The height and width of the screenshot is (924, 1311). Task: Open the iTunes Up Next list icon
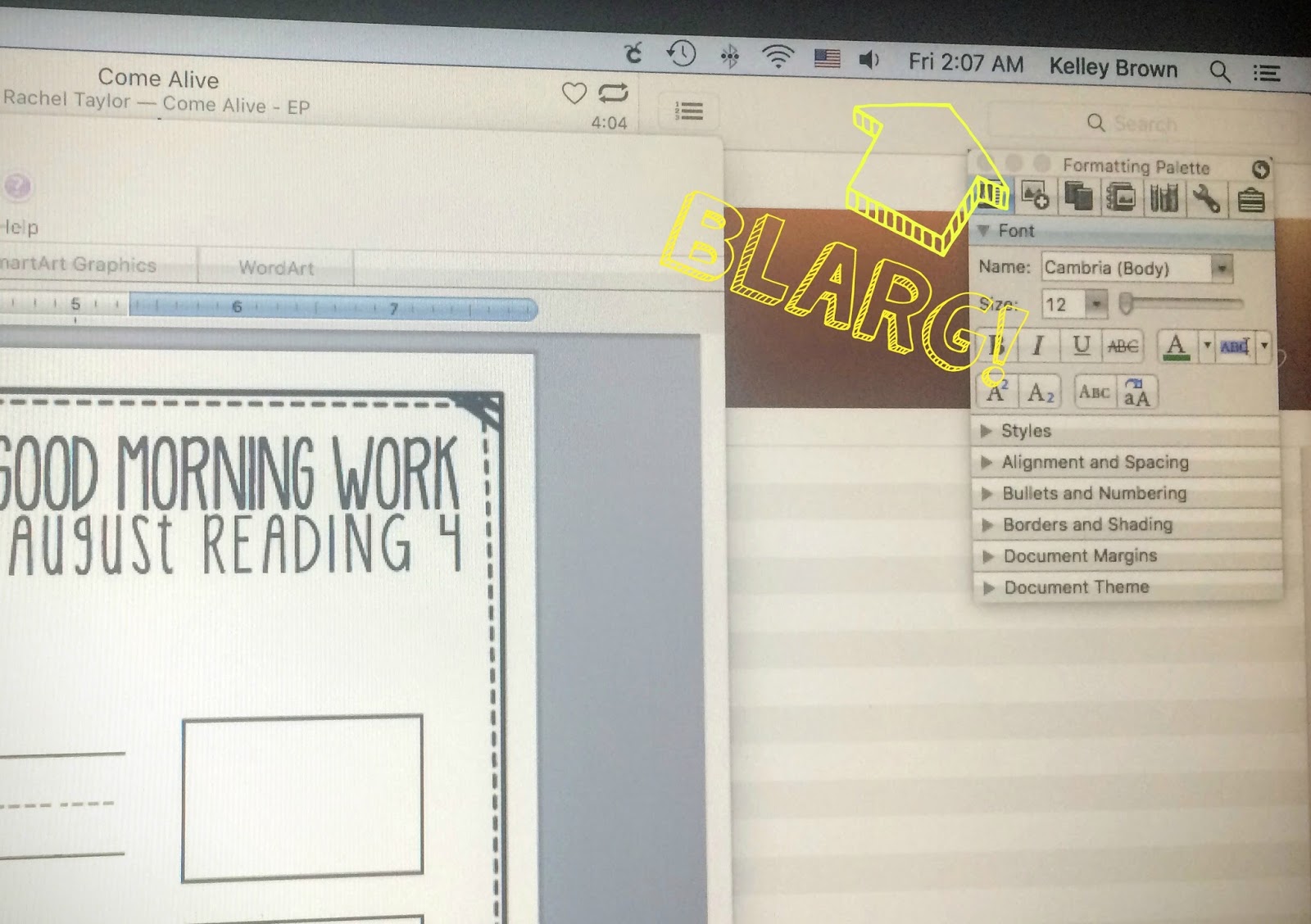click(x=689, y=111)
